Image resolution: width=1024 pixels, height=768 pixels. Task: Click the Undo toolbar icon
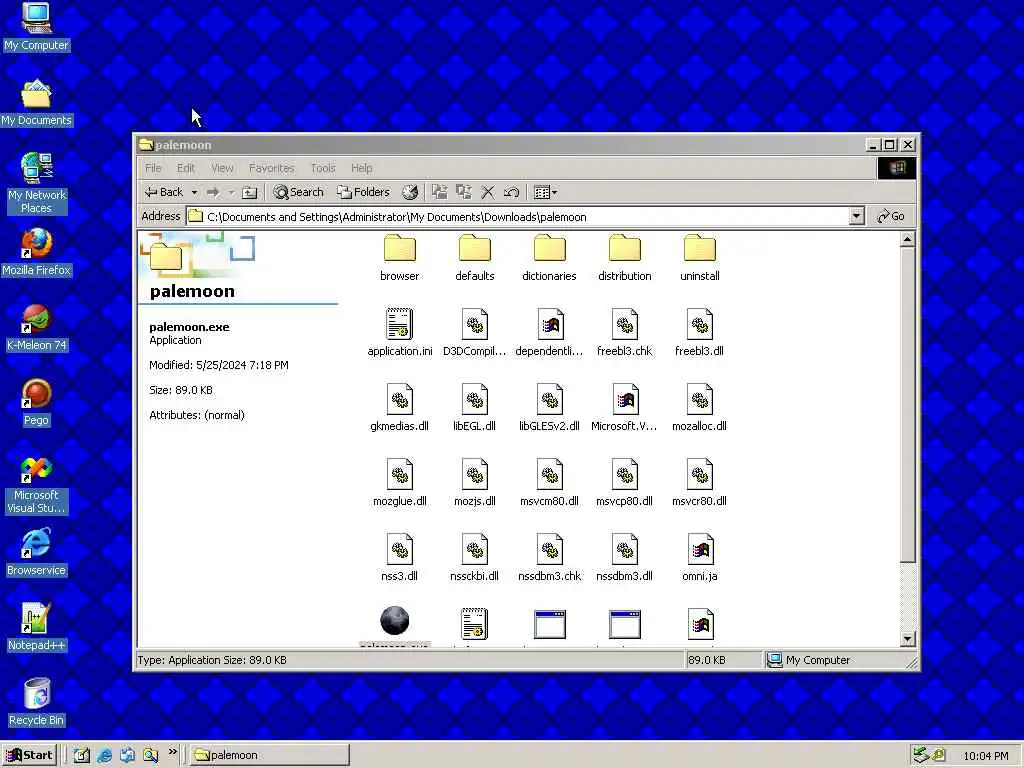tap(511, 192)
